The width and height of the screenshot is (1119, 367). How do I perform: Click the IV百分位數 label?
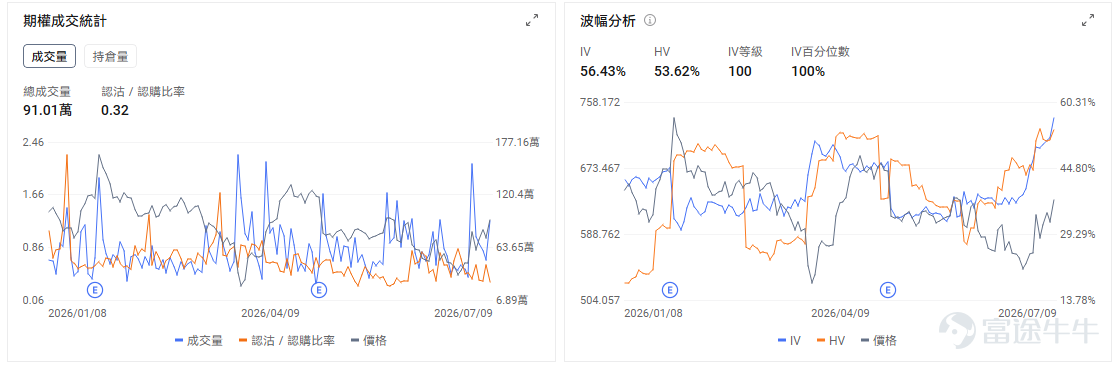[x=820, y=51]
